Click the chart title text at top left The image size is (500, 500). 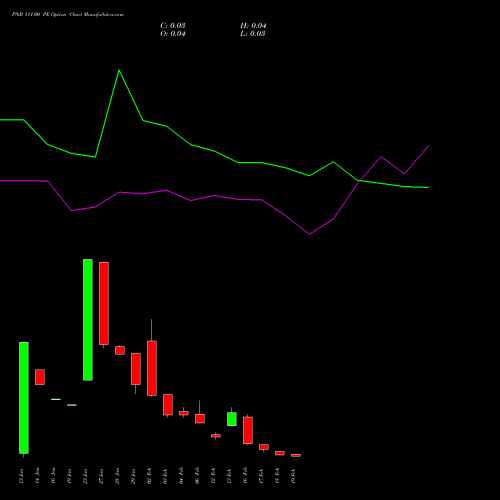click(68, 15)
